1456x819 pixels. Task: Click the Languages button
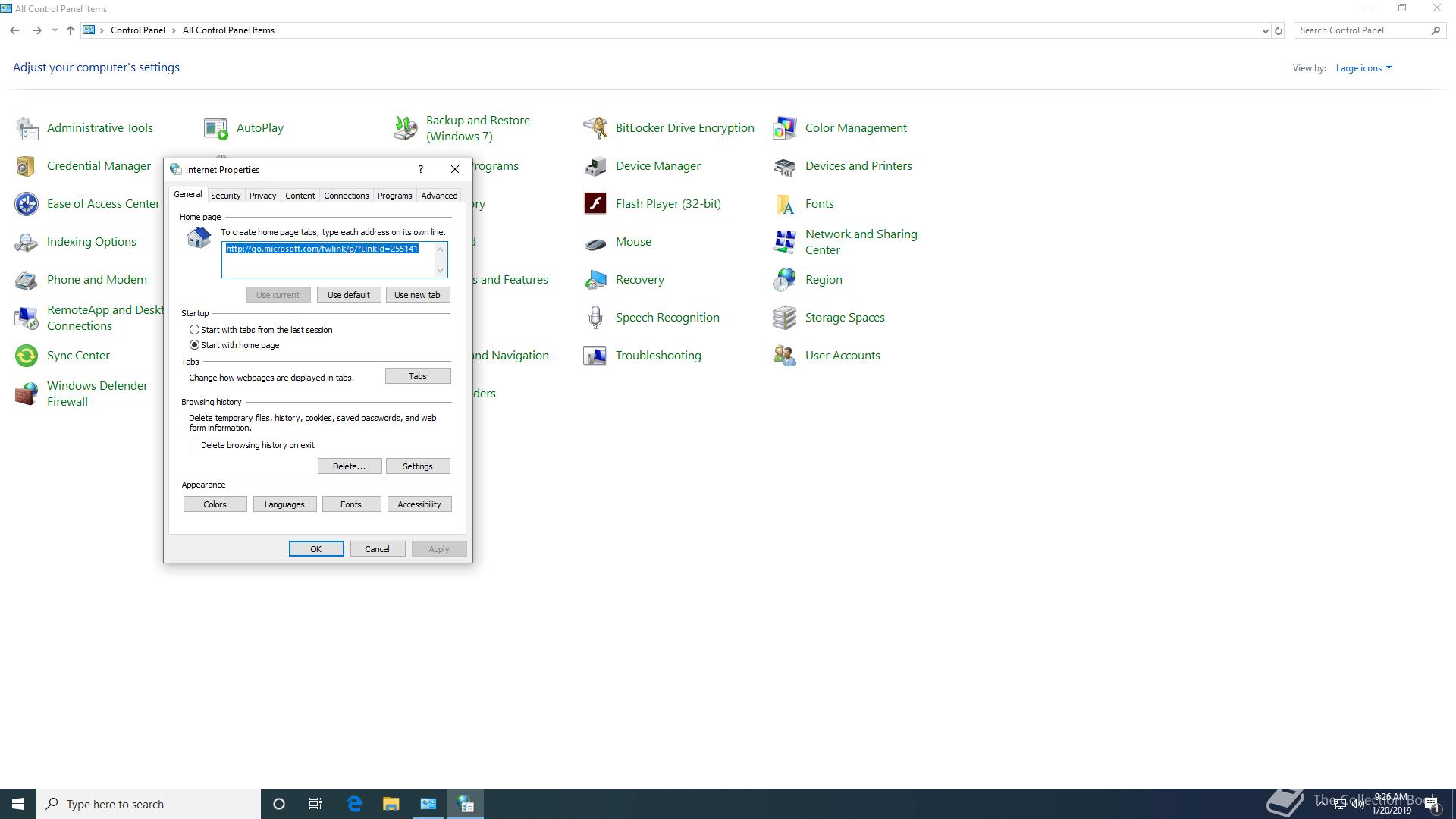coord(284,504)
